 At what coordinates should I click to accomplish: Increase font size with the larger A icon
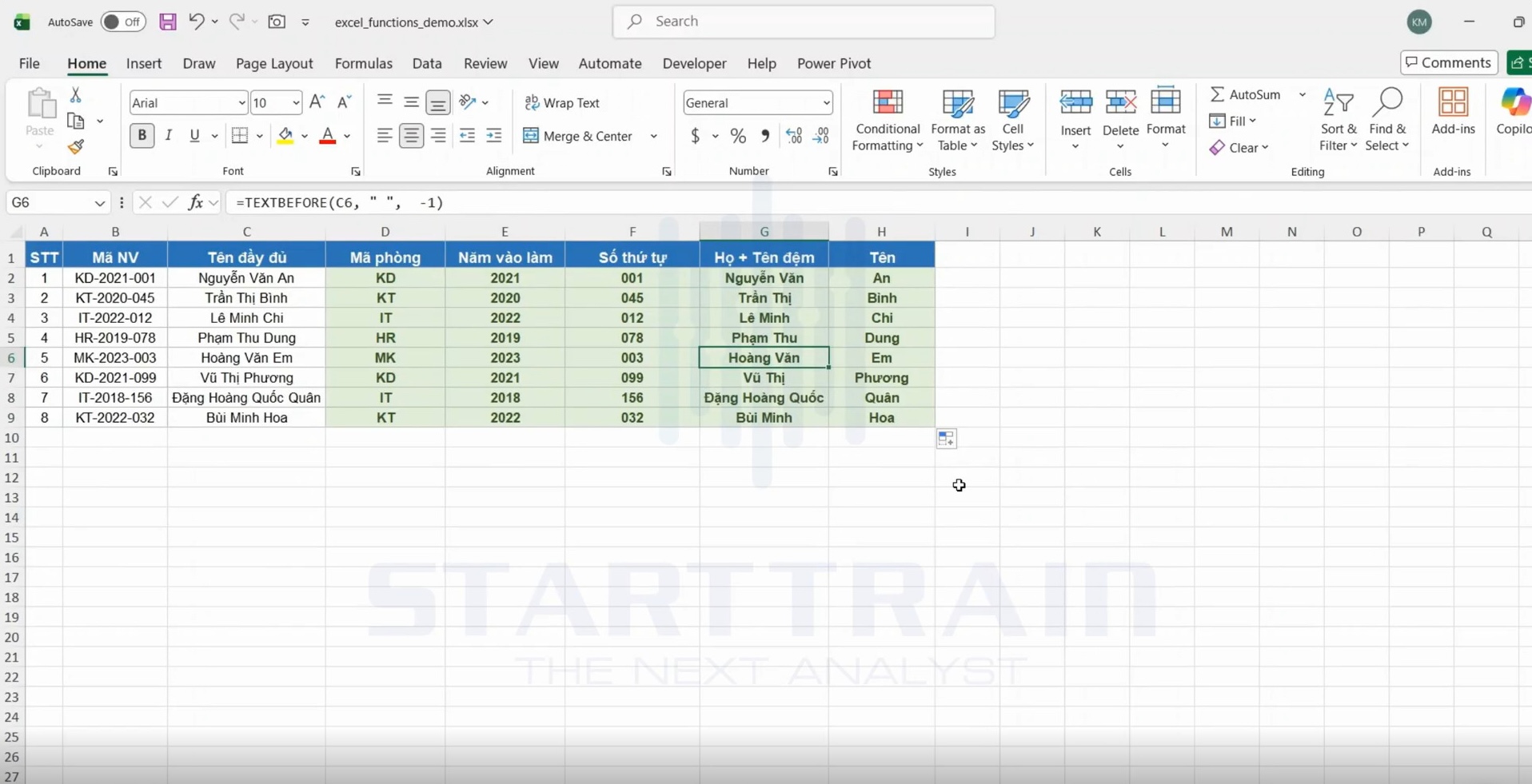[317, 102]
